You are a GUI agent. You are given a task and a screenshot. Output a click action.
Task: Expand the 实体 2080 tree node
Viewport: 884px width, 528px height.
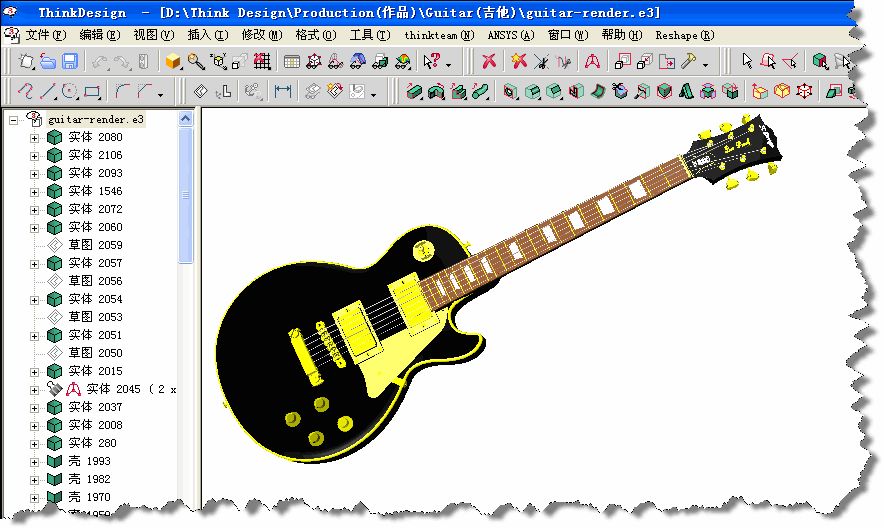(x=34, y=137)
